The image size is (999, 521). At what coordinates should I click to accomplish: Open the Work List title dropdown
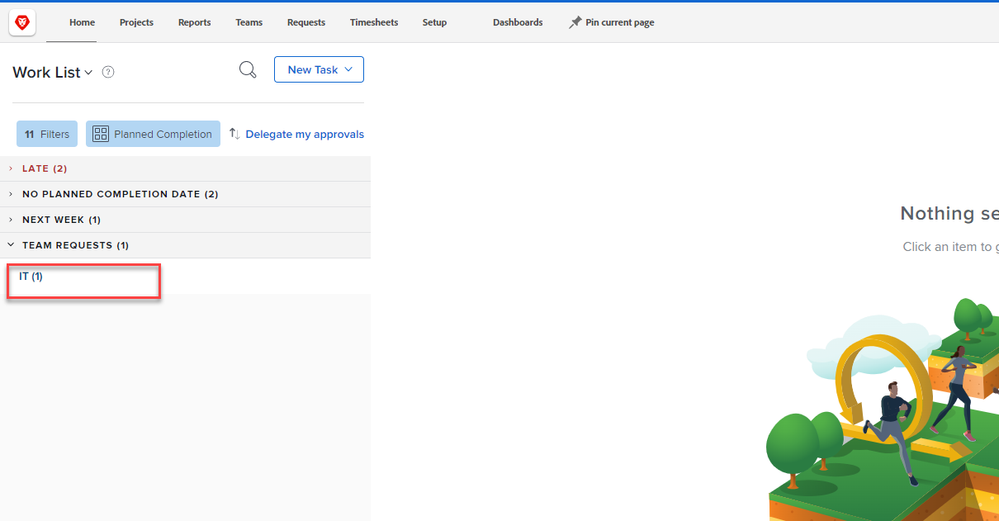tap(52, 72)
